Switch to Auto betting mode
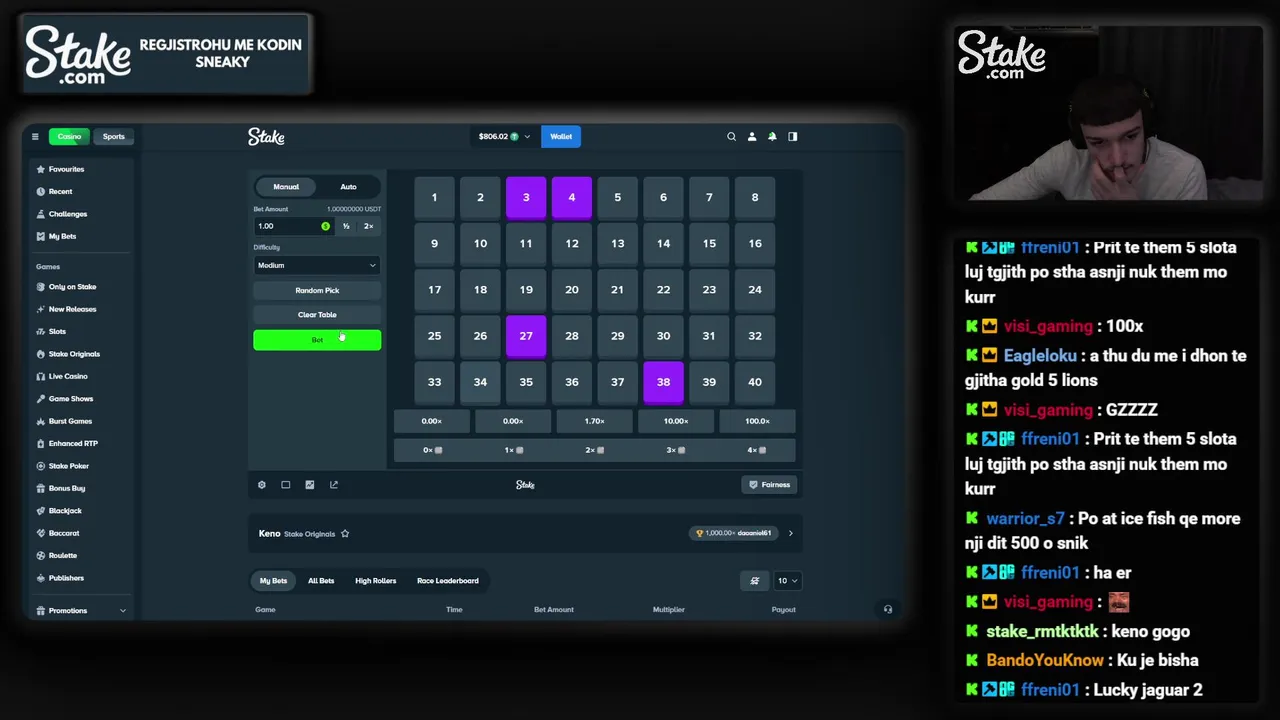Image resolution: width=1280 pixels, height=720 pixels. [348, 187]
